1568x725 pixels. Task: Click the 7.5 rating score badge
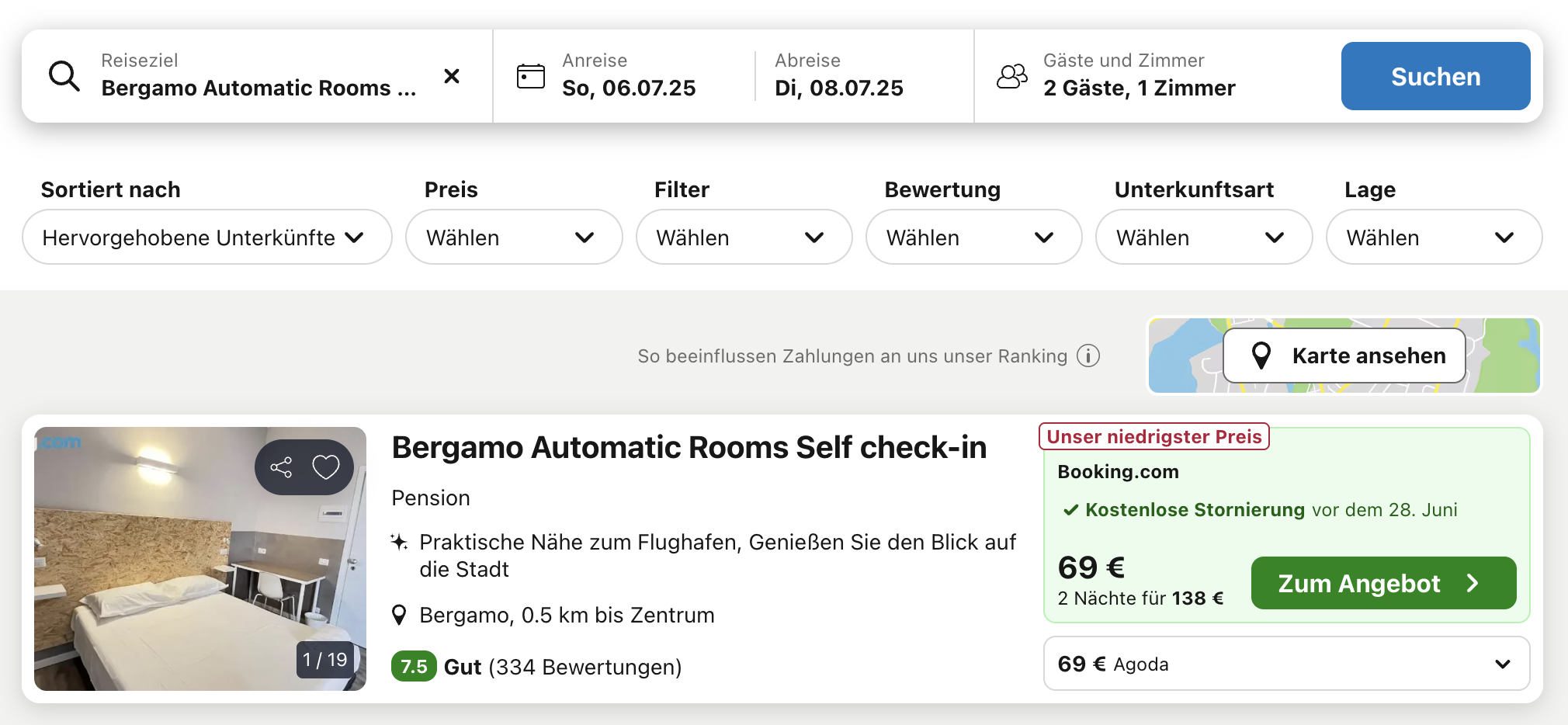tap(414, 667)
